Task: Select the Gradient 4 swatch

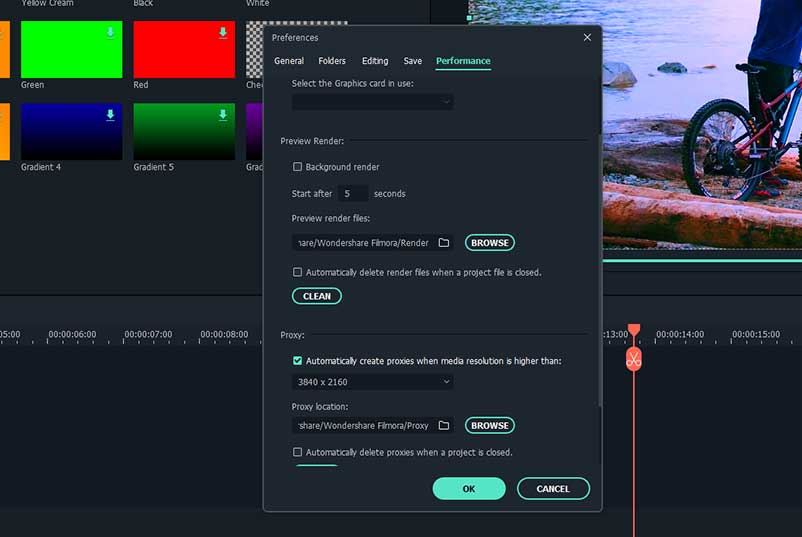Action: (x=72, y=131)
